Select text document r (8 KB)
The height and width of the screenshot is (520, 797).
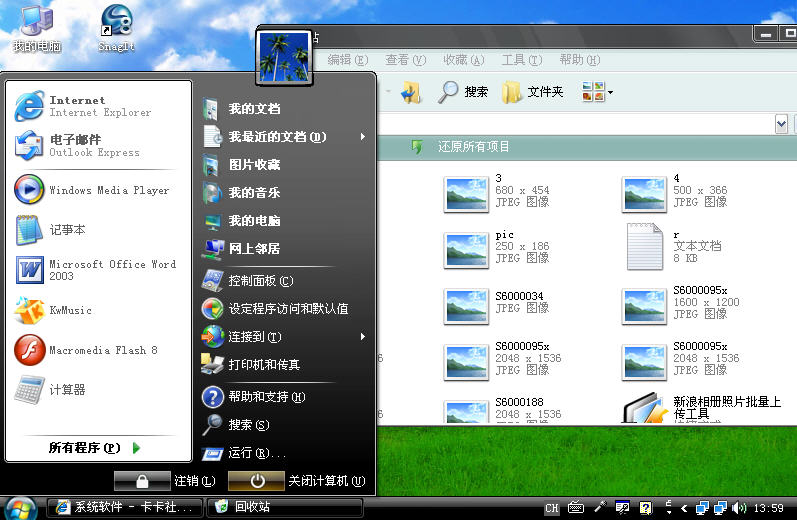(675, 246)
